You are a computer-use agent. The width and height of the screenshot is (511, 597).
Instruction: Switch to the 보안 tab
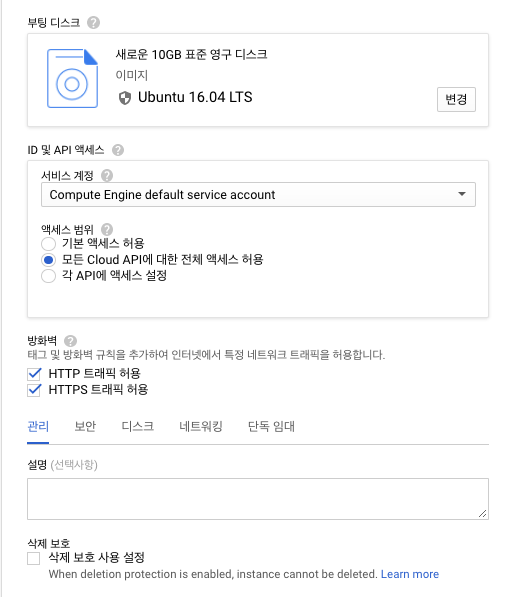pyautogui.click(x=85, y=426)
